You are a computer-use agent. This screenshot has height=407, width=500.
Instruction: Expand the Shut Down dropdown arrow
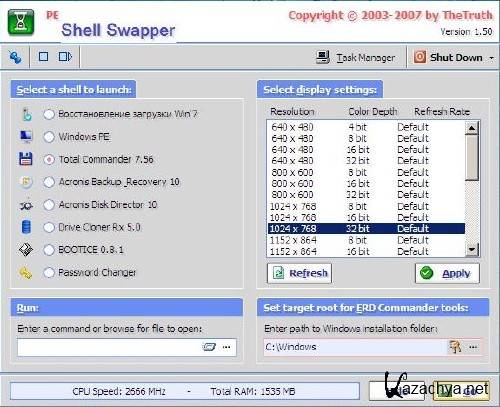click(491, 58)
